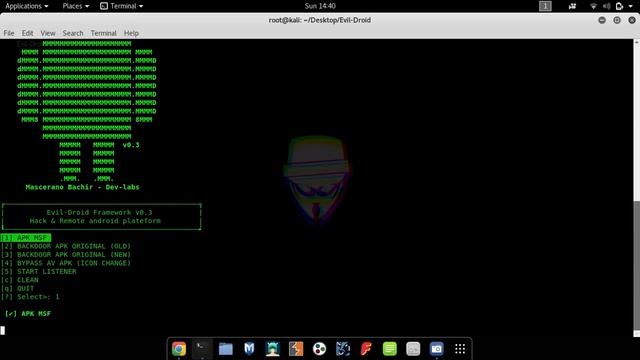Click the '[c] CLEAN' line
This screenshot has height=360, width=640.
click(20, 280)
